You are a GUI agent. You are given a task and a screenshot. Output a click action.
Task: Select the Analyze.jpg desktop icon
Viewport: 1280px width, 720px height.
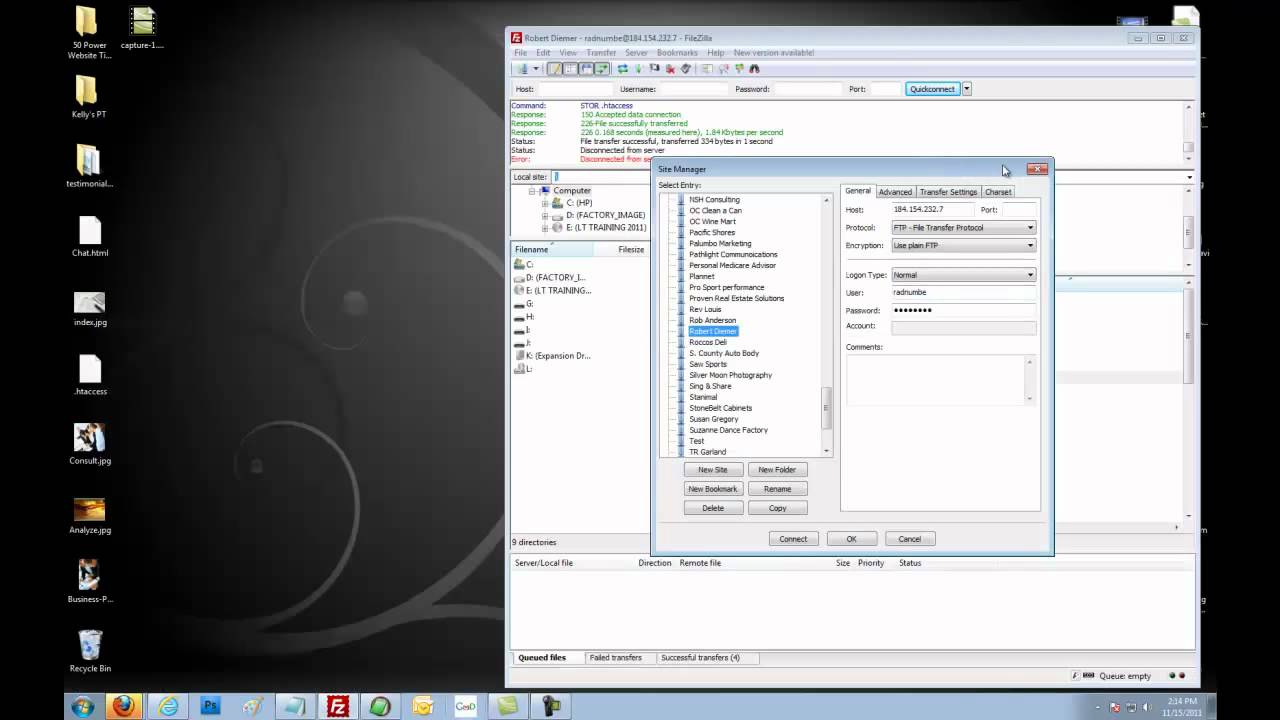pos(90,514)
